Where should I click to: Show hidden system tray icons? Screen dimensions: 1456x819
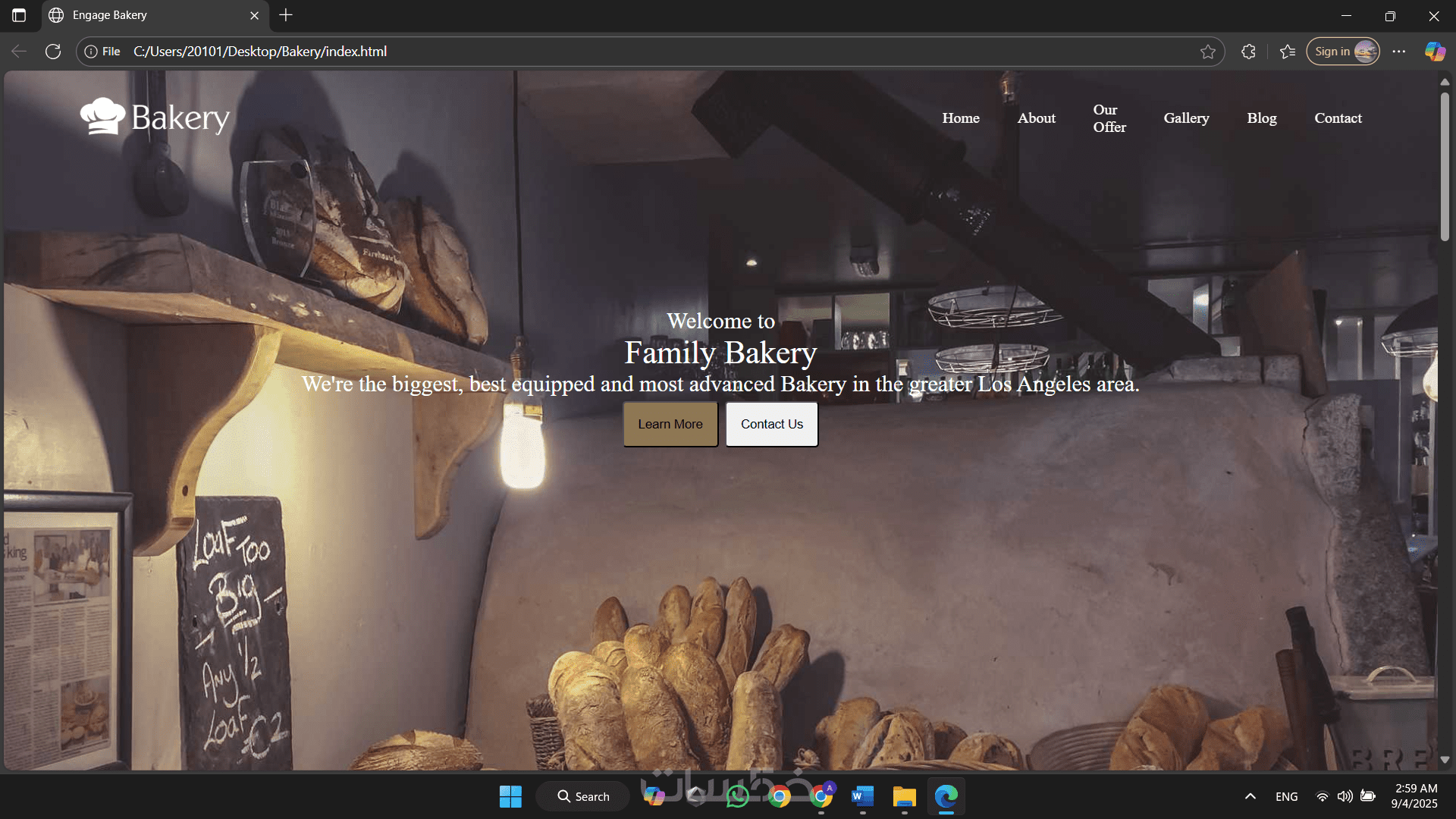(x=1250, y=796)
